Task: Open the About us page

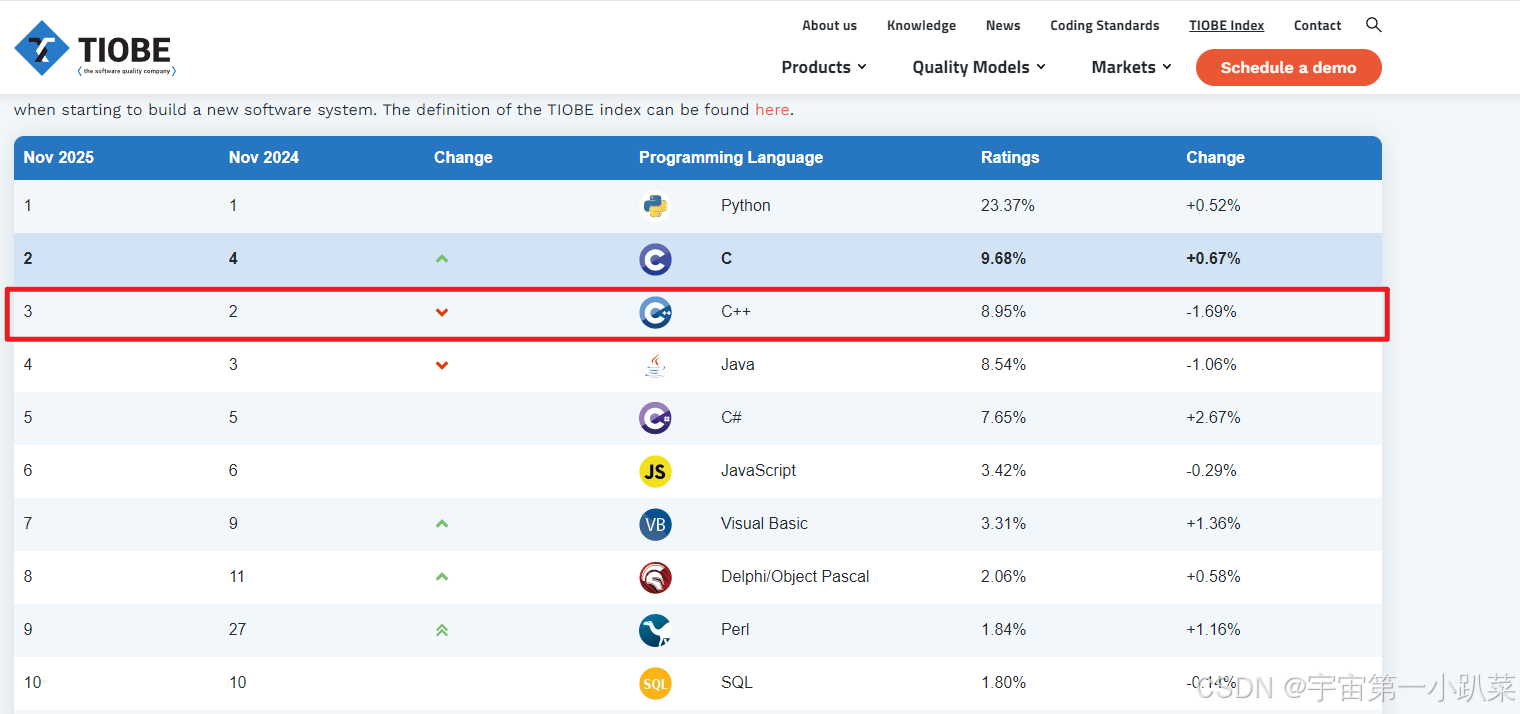Action: (x=829, y=26)
